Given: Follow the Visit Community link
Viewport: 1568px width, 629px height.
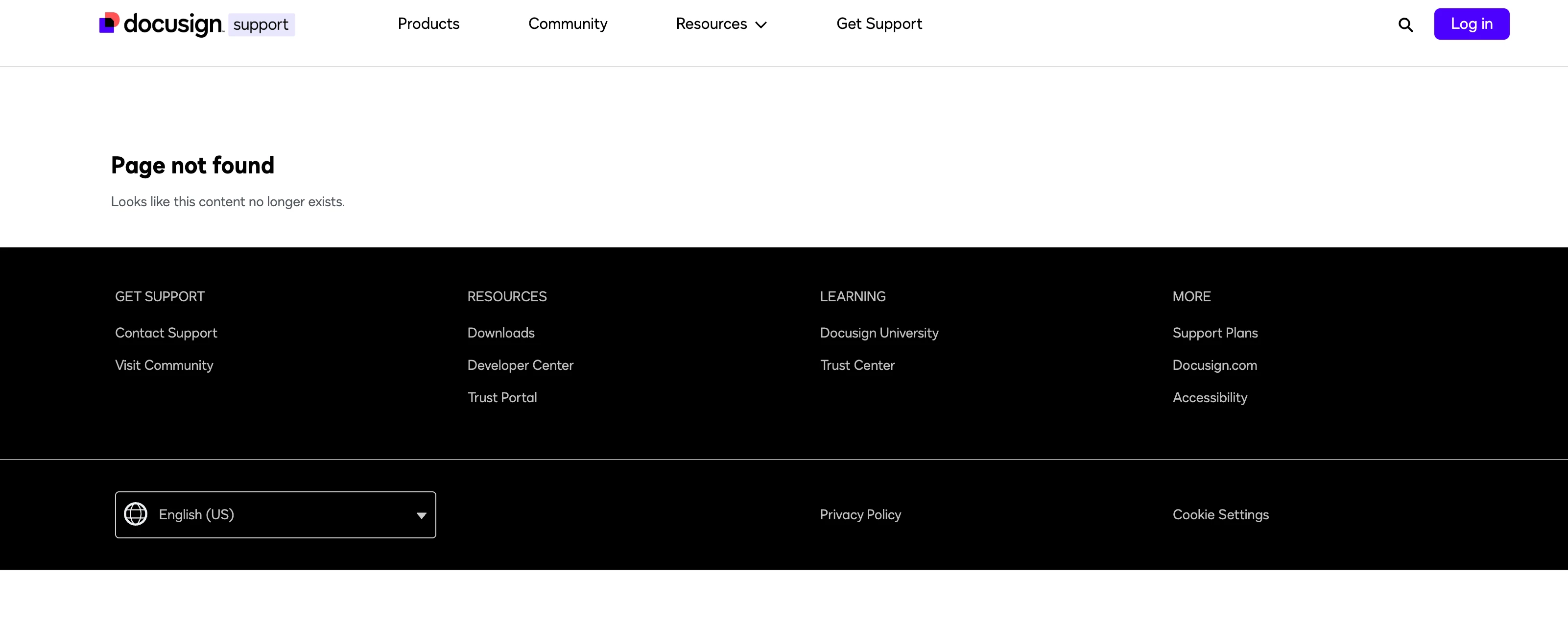Looking at the screenshot, I should tap(165, 365).
